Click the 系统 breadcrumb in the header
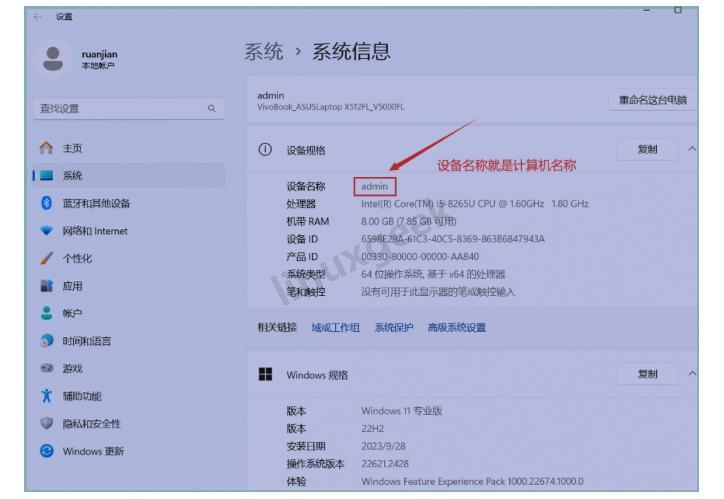 264,51
